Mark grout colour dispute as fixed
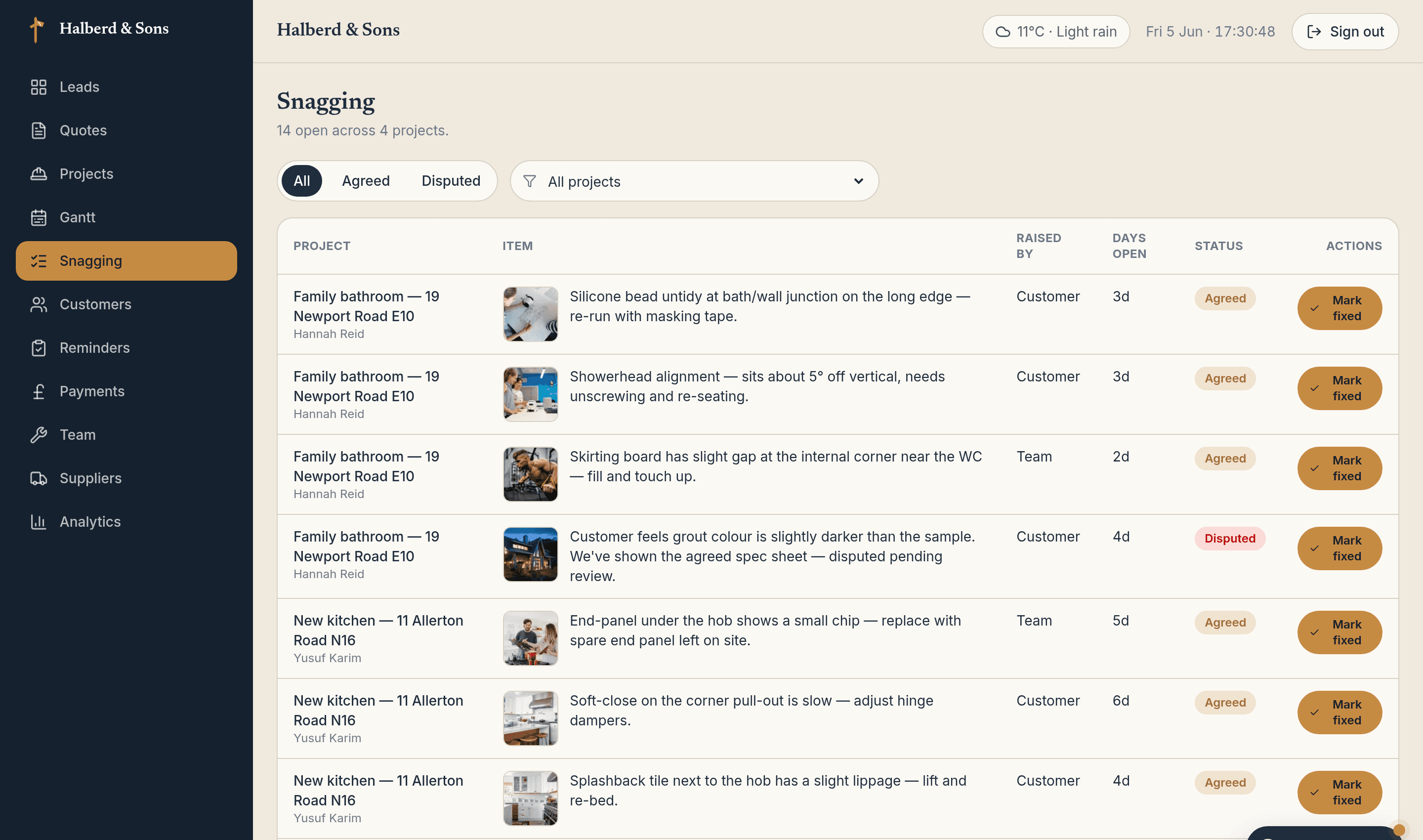 pos(1339,548)
